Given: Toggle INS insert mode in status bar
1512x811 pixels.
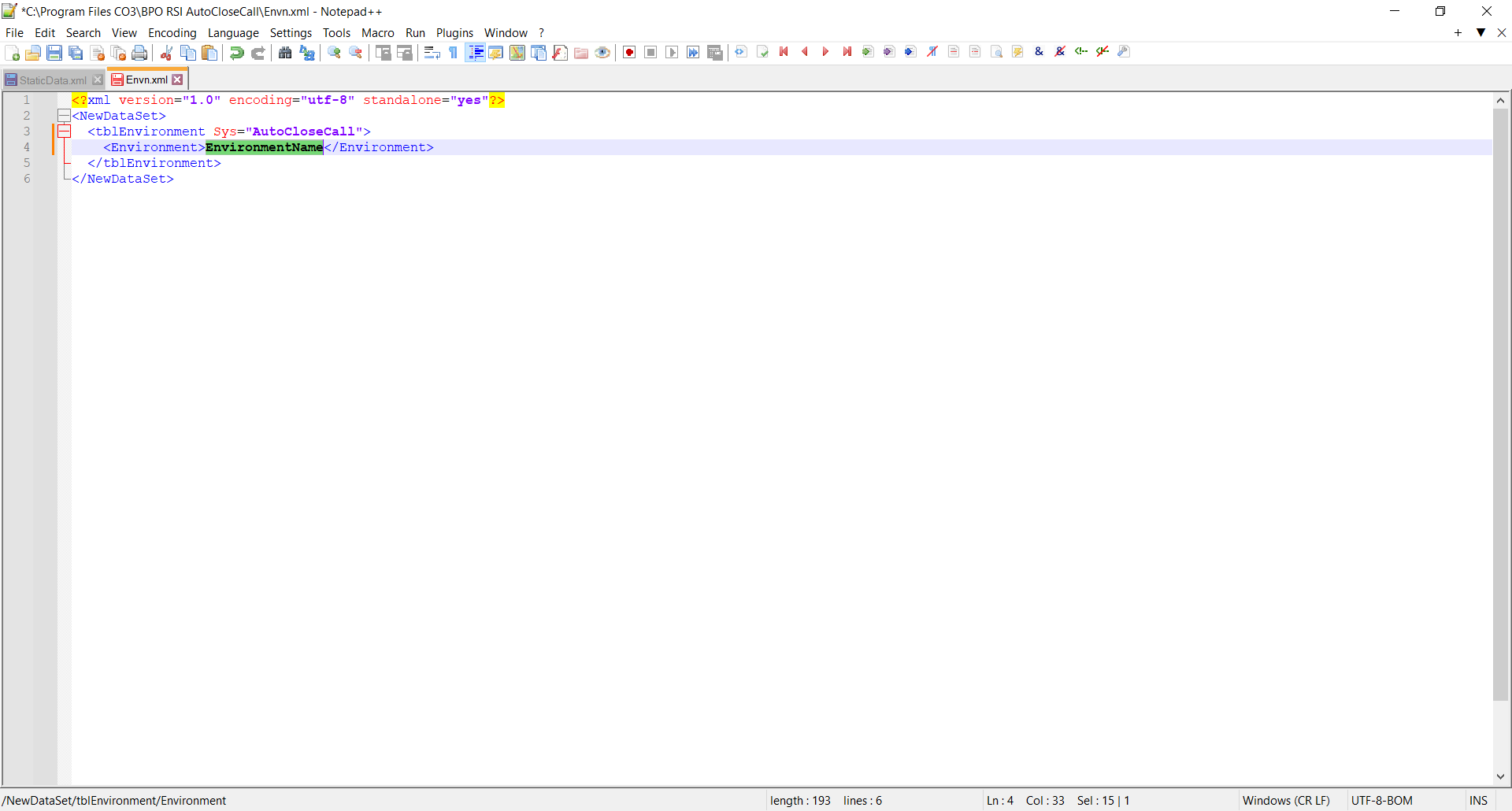Looking at the screenshot, I should tap(1478, 801).
